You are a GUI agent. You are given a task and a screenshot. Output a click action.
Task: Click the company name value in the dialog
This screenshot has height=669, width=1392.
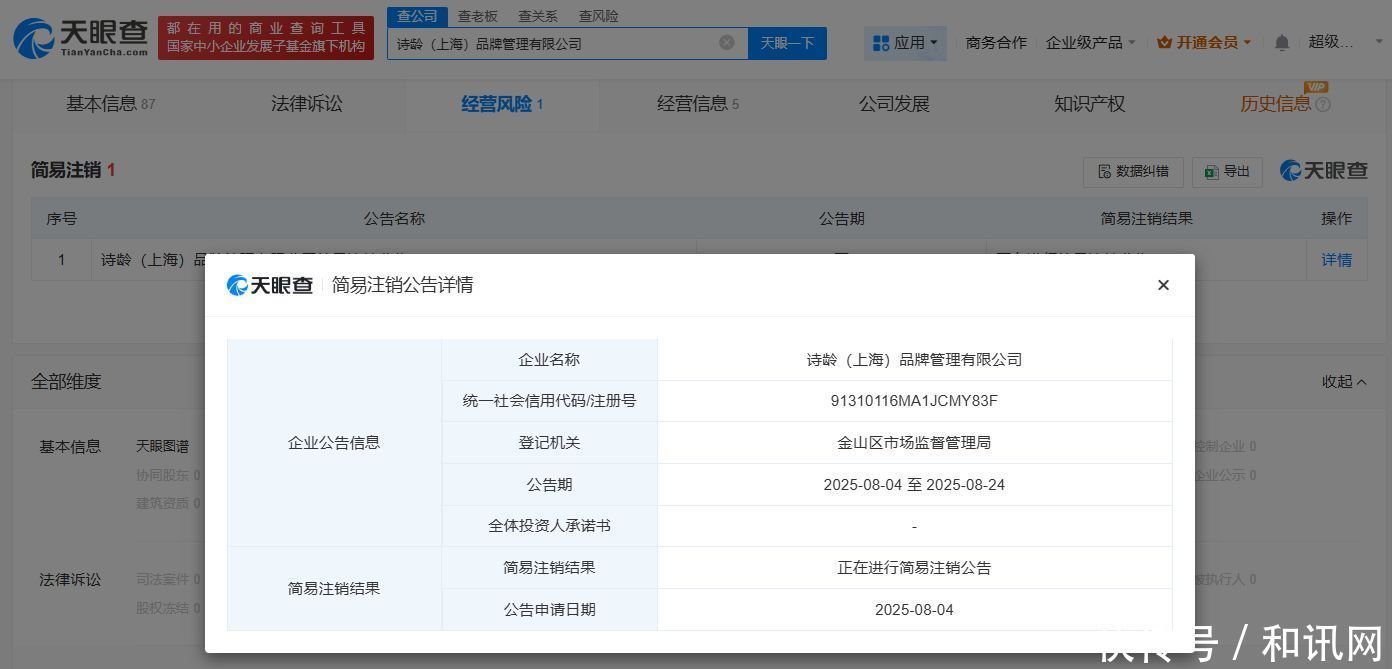914,360
